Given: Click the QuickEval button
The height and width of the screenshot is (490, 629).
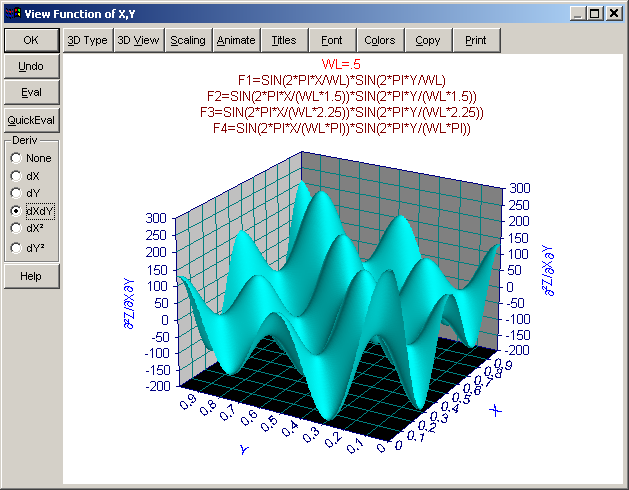Looking at the screenshot, I should click(x=32, y=120).
